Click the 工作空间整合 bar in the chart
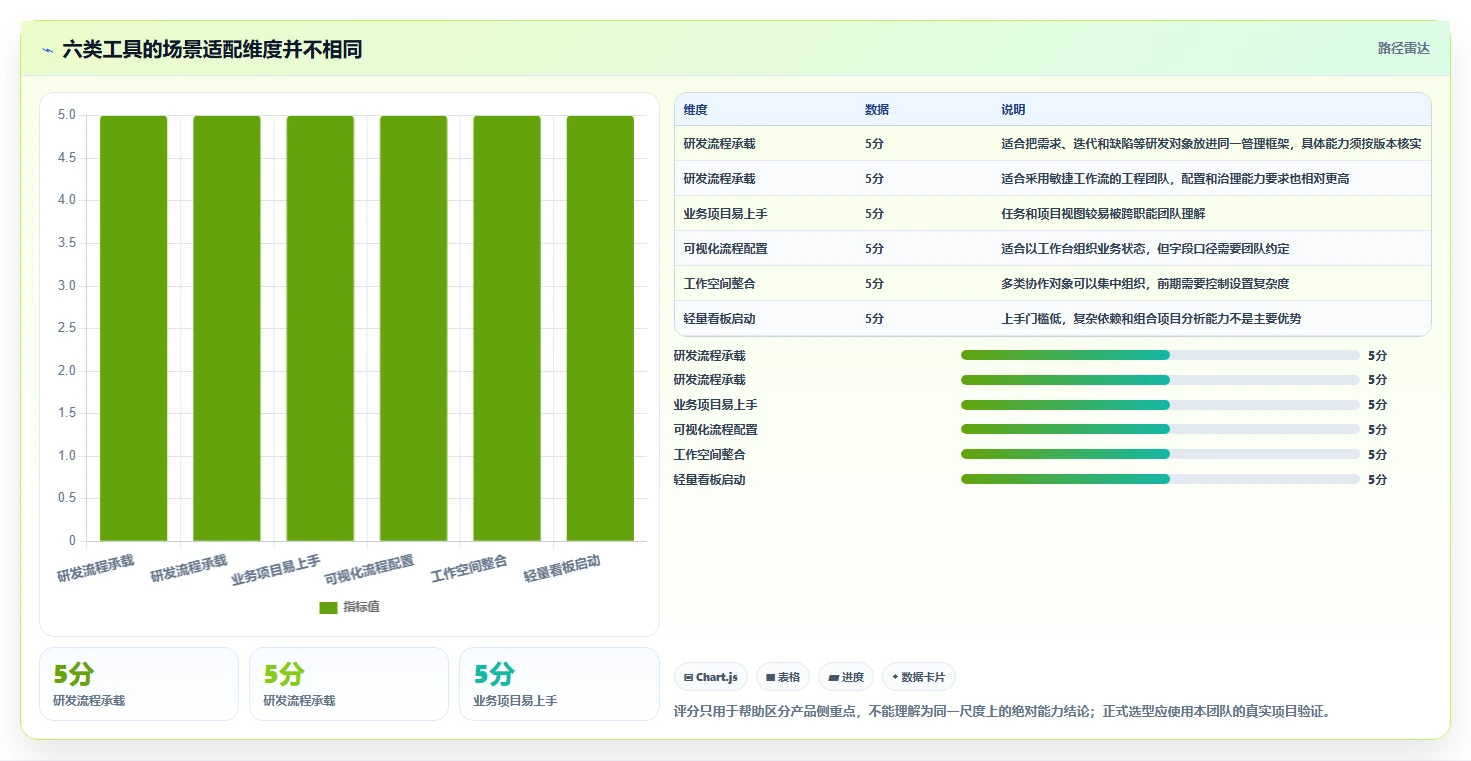Image resolution: width=1471 pixels, height=761 pixels. [507, 328]
